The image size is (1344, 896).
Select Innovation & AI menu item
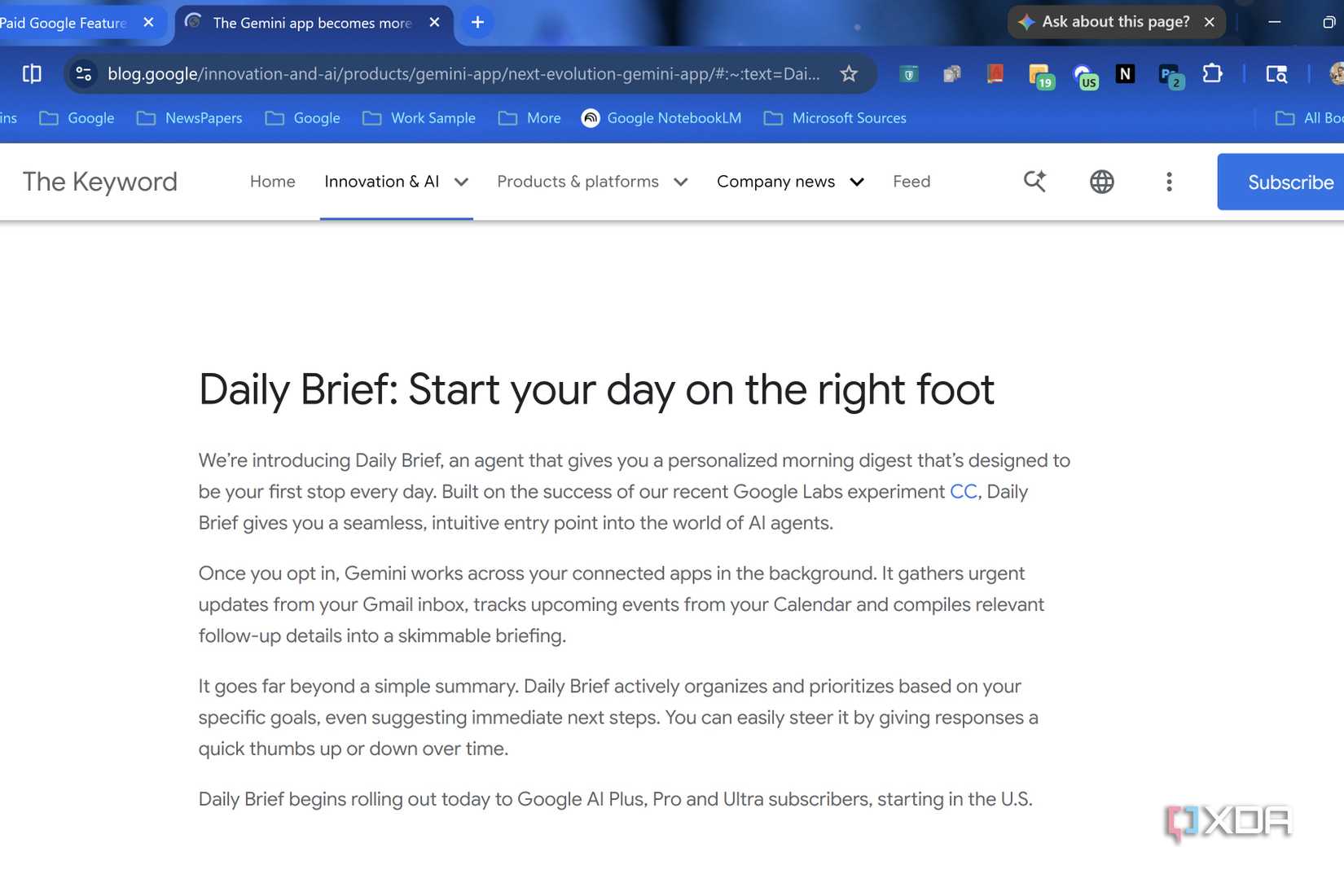(x=382, y=182)
